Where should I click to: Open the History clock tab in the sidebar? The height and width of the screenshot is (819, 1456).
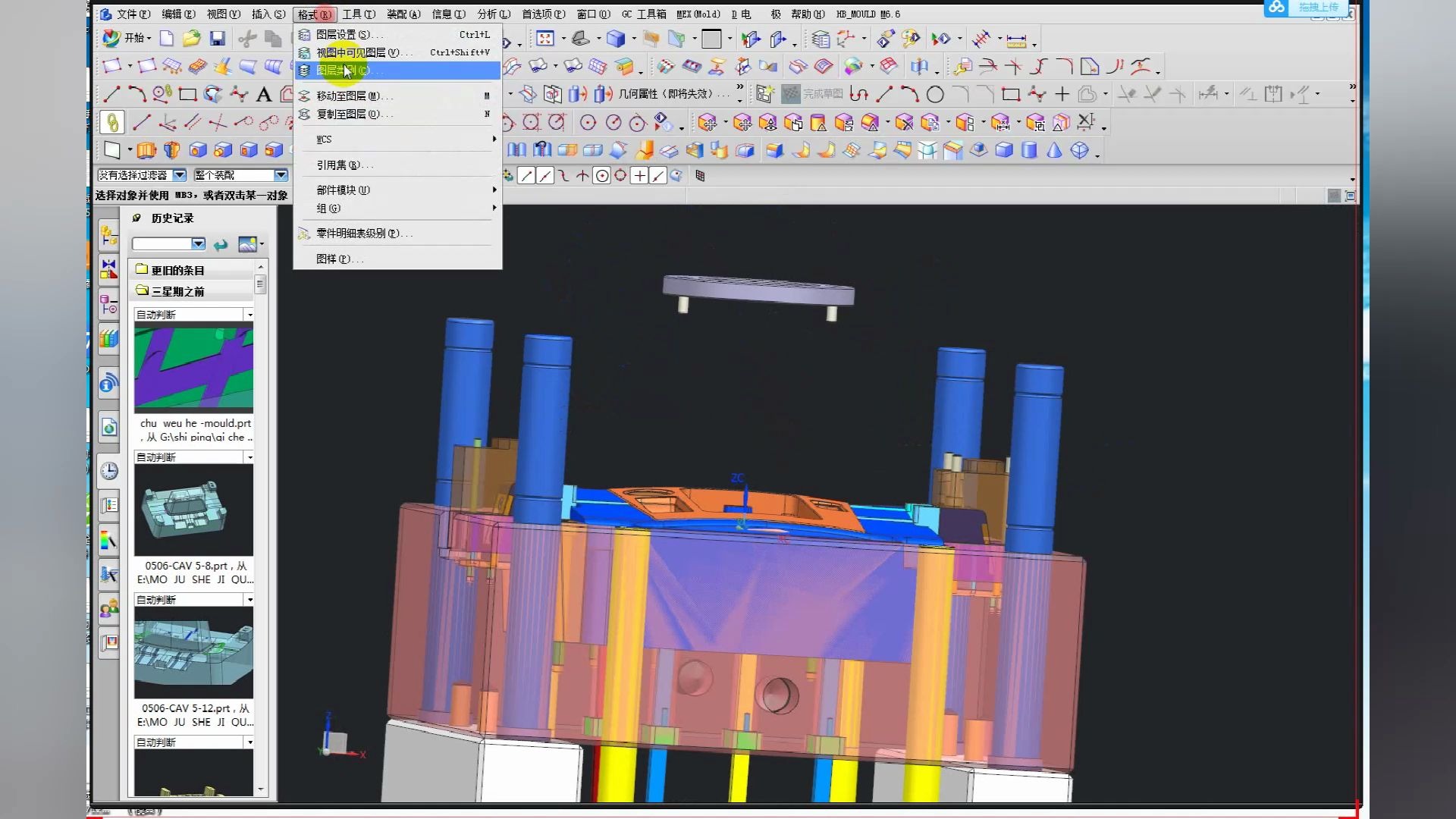click(109, 471)
